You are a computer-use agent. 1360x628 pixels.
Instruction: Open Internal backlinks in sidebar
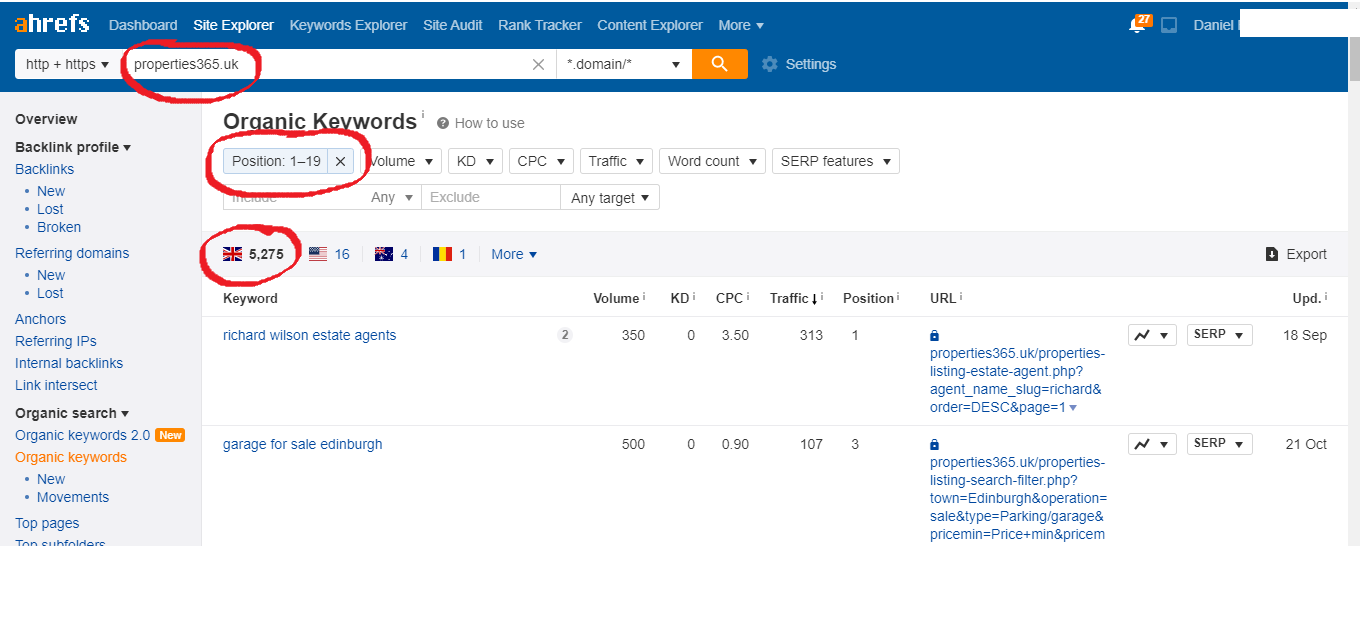69,363
